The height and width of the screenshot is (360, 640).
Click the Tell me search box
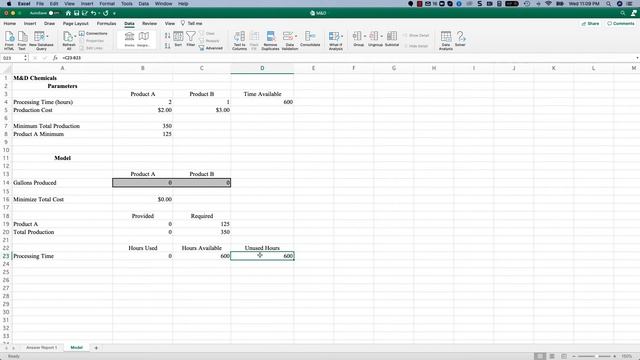pos(192,24)
